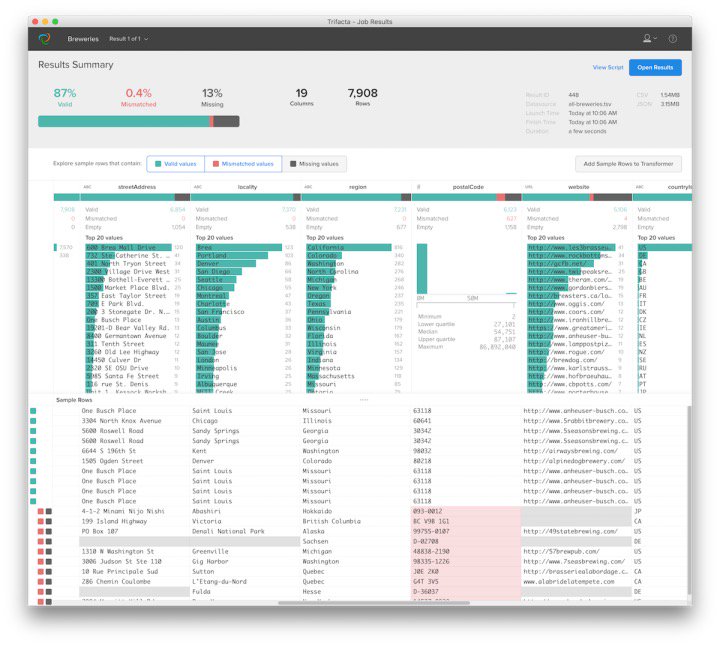The height and width of the screenshot is (646, 720).
Task: Click the red mismatch indicator for PO Box 107
Action: (x=40, y=531)
